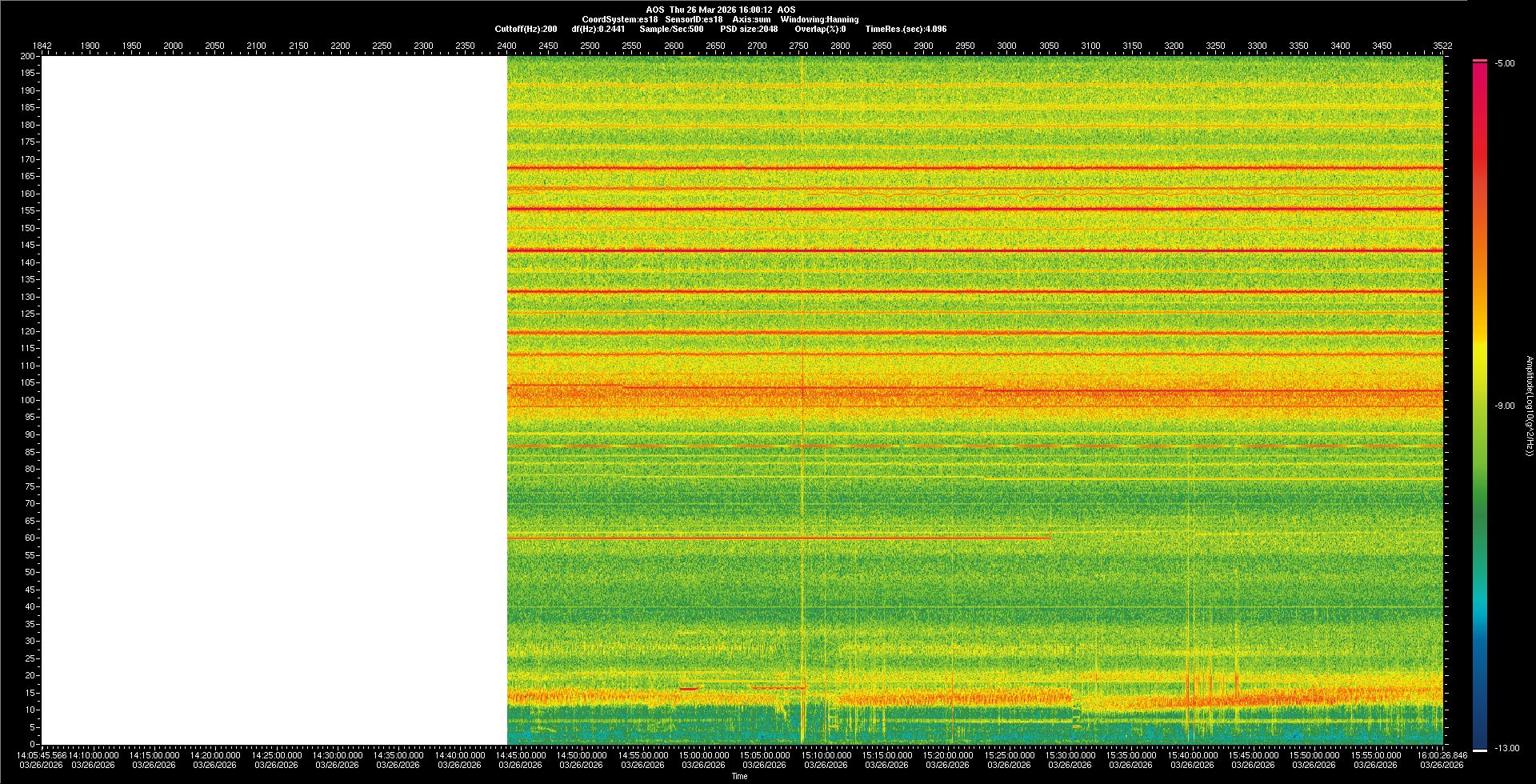Click the 3000 tick on the top axis
This screenshot has width=1536, height=784.
pyautogui.click(x=1006, y=46)
